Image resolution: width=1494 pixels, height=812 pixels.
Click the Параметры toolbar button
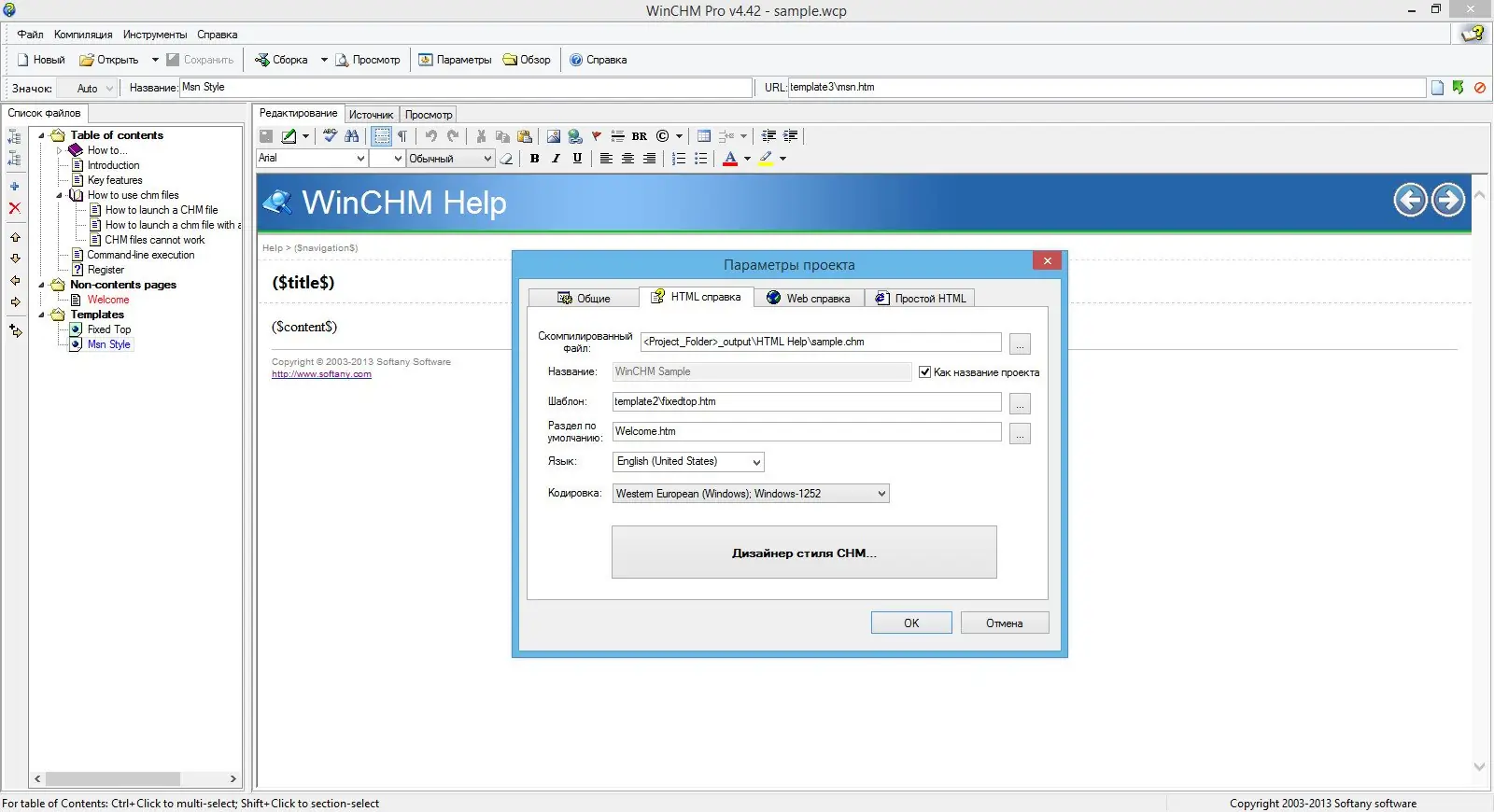click(x=455, y=60)
